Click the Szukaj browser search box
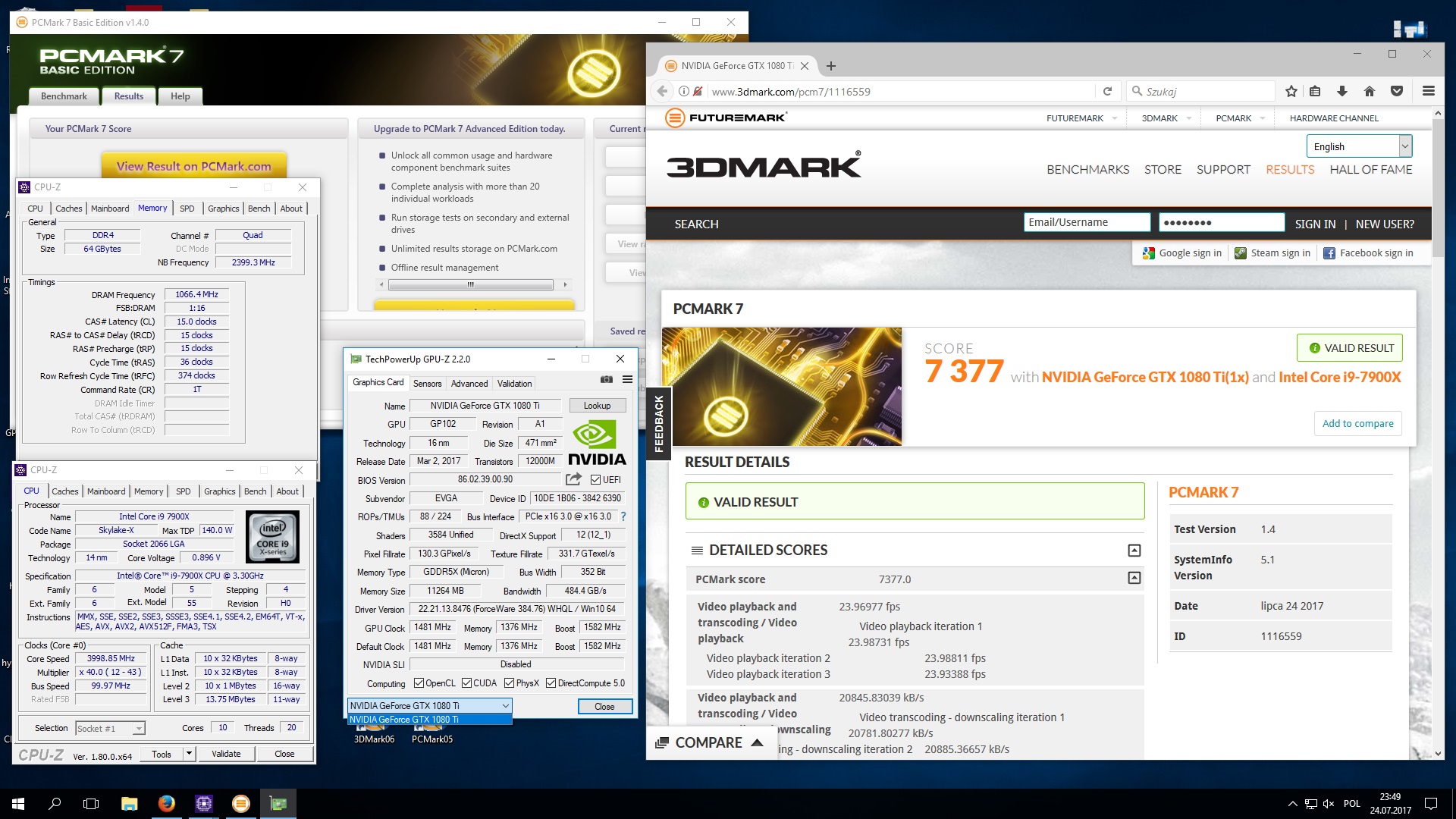 click(x=1200, y=91)
